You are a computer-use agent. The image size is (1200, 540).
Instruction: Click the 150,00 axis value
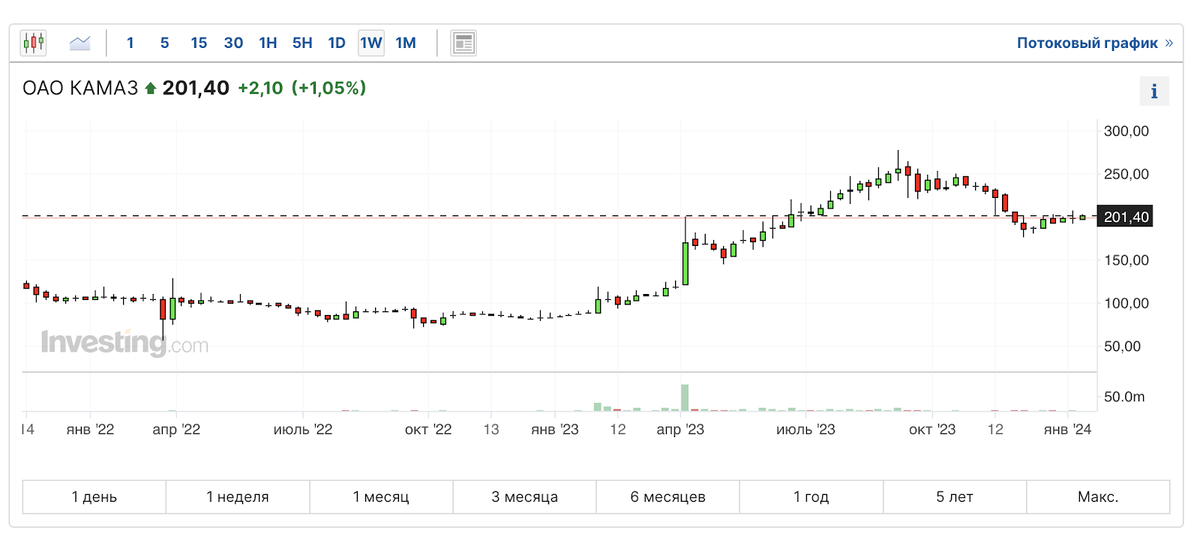(x=1126, y=260)
